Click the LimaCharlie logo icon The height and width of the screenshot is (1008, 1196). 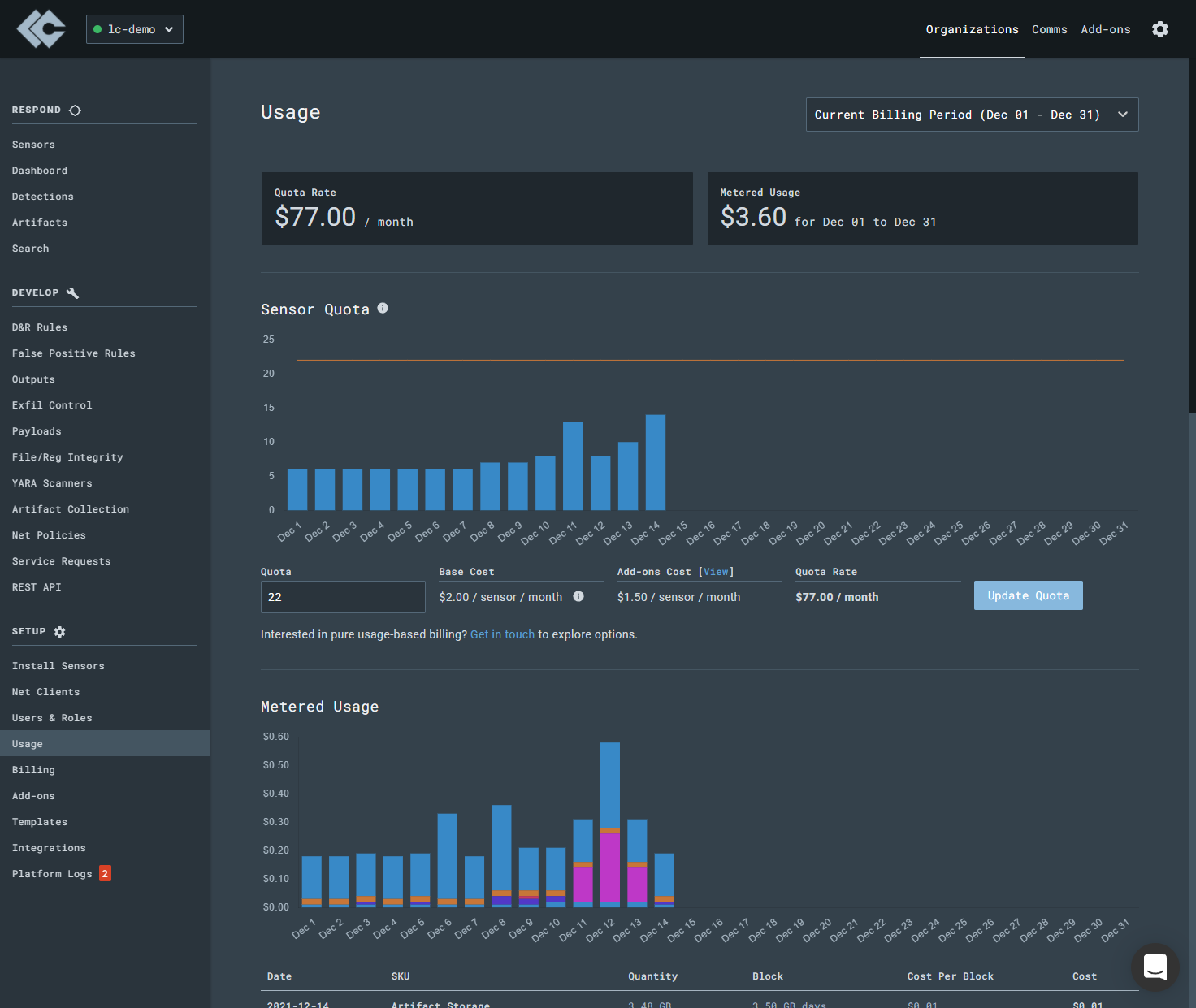(x=41, y=29)
